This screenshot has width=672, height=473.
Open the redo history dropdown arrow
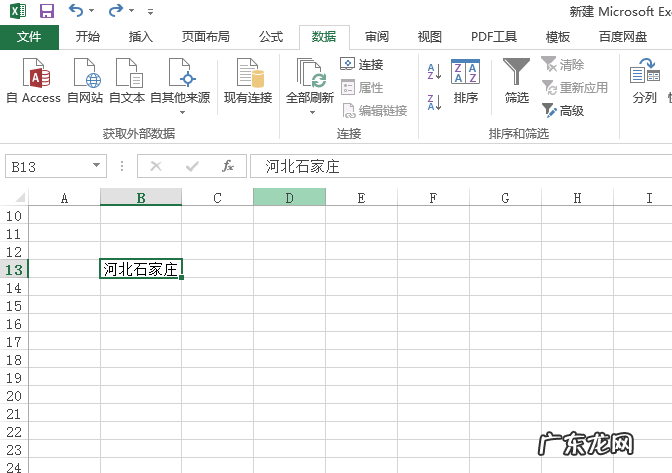tap(132, 11)
